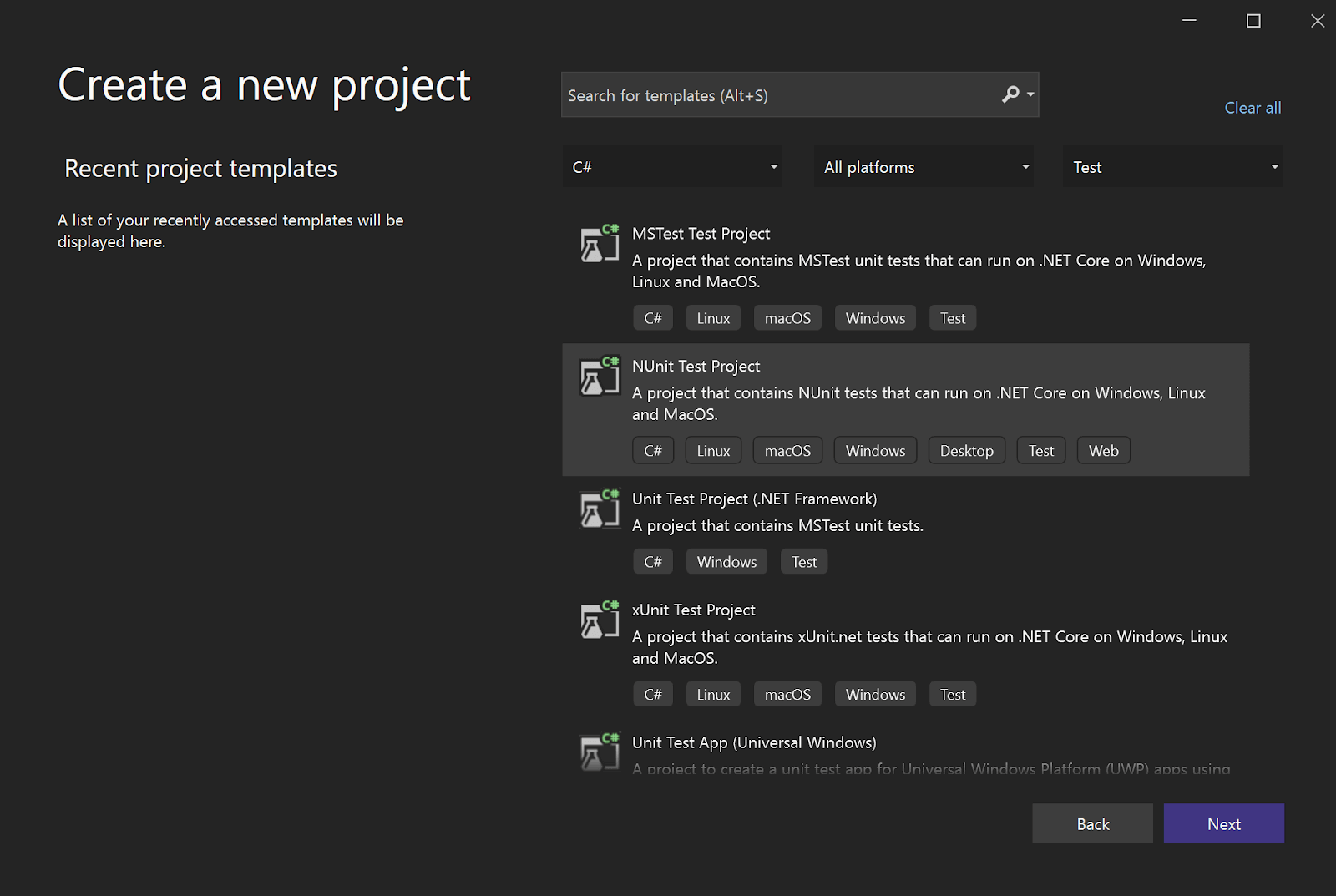
Task: Click the Unit Test App (Universal Windows) icon
Action: pos(598,752)
